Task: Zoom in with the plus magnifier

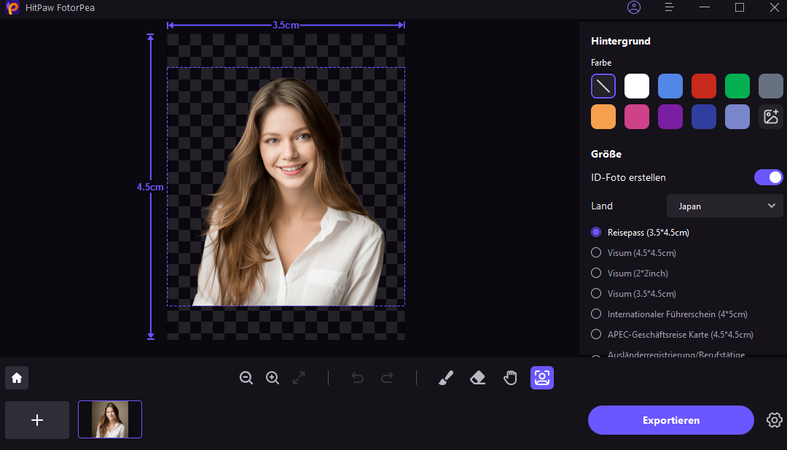Action: 273,378
